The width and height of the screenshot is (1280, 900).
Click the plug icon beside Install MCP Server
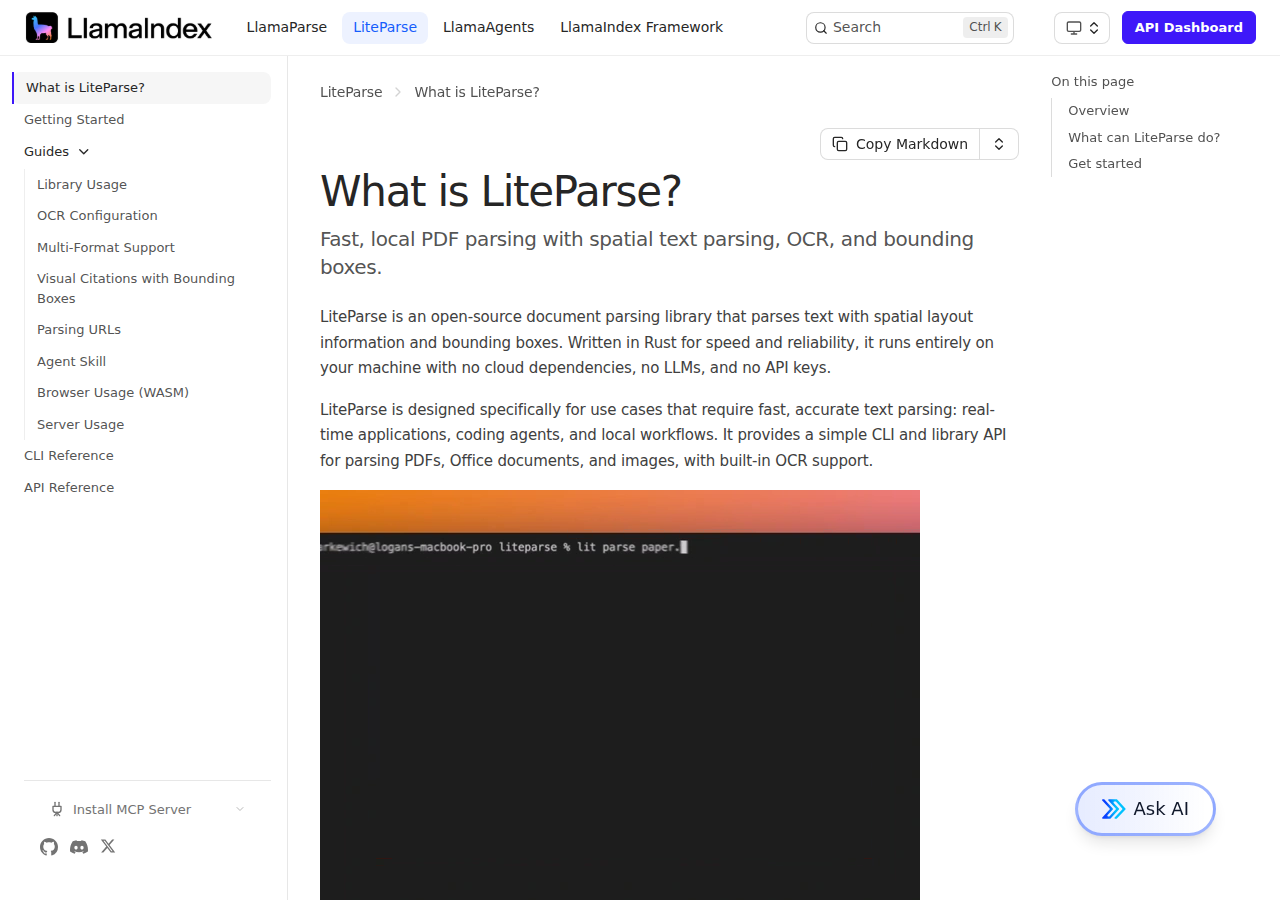[57, 810]
